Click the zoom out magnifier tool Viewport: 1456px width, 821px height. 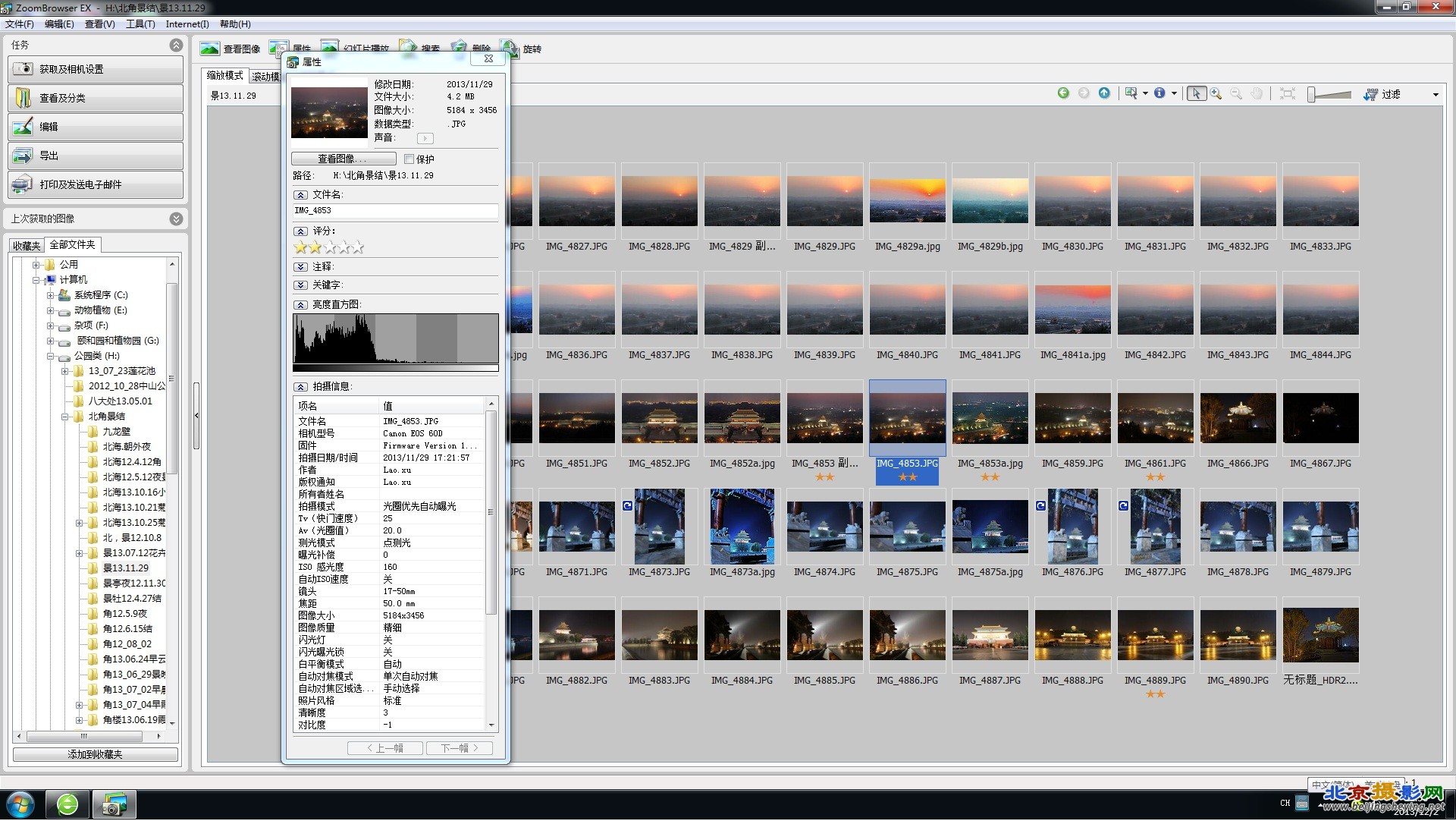1236,93
